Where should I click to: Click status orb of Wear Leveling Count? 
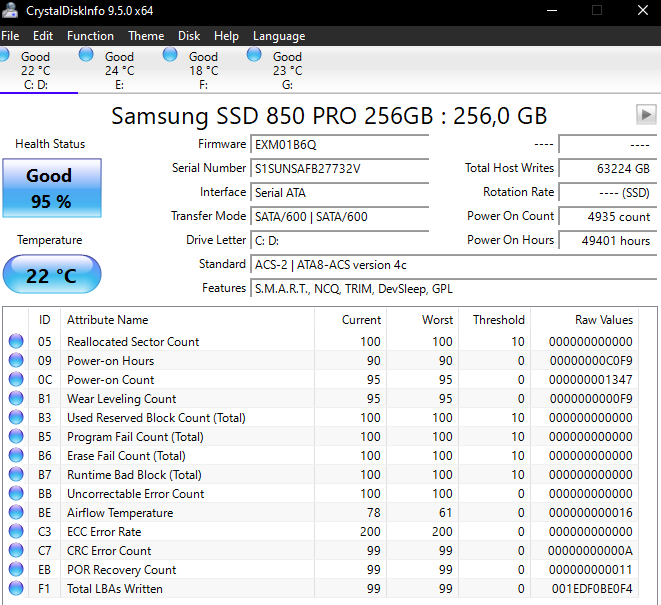(16, 398)
